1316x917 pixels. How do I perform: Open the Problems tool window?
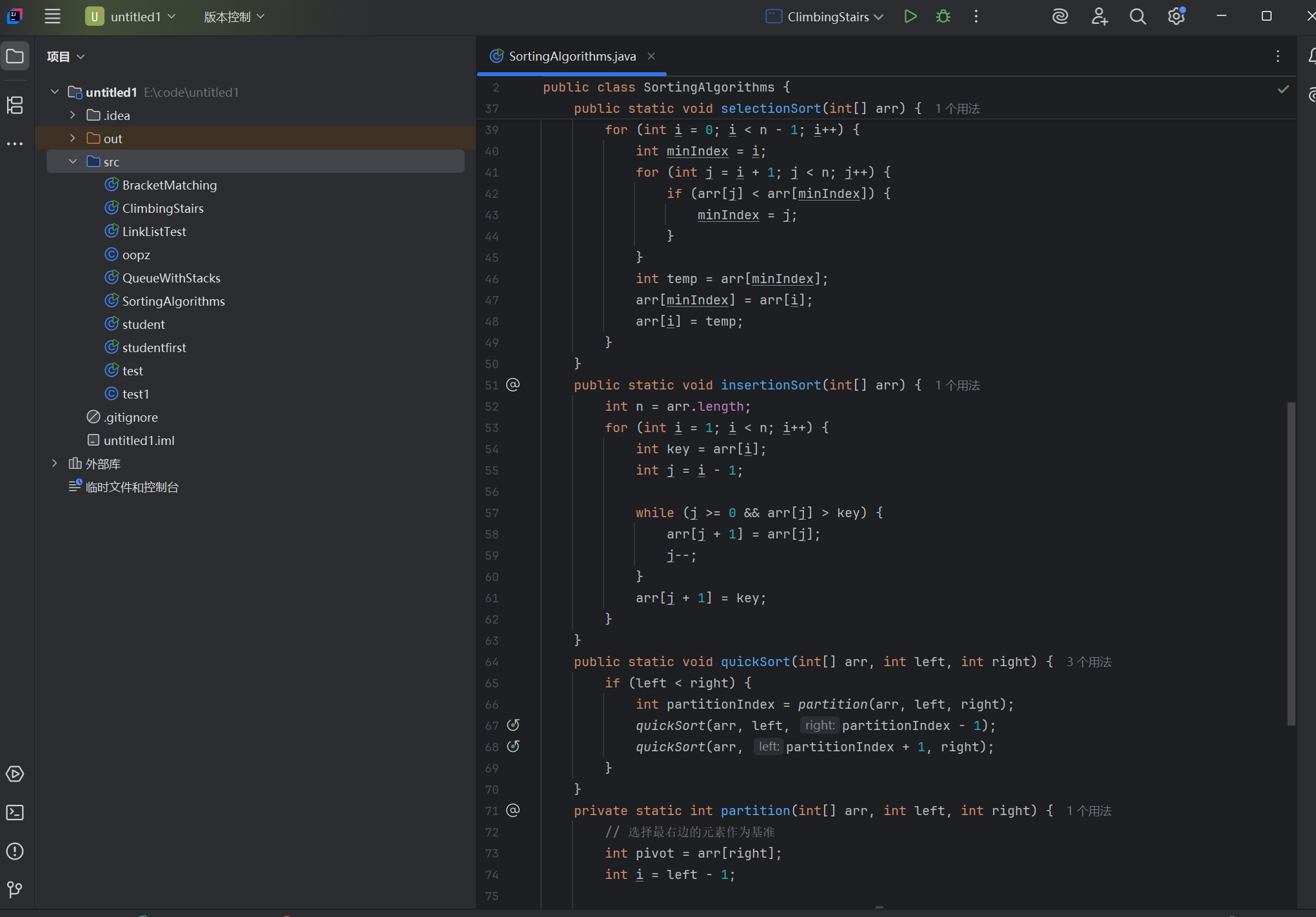click(x=15, y=851)
